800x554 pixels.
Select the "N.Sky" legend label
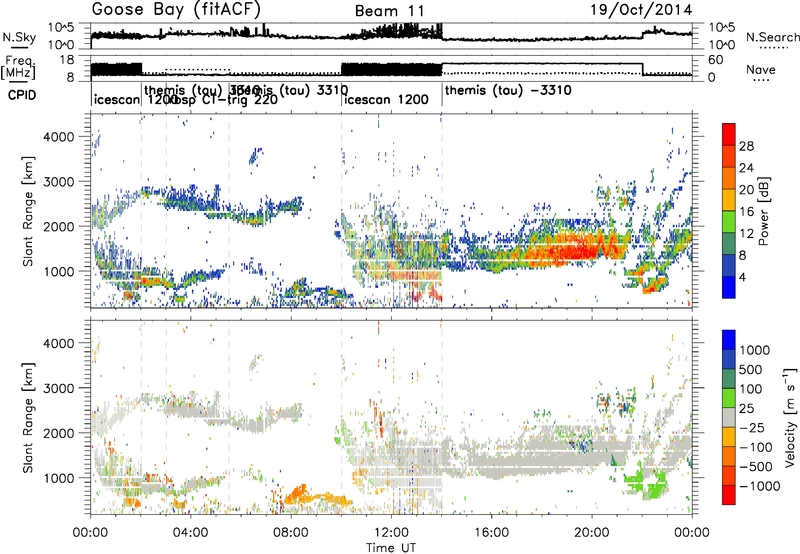pos(19,37)
